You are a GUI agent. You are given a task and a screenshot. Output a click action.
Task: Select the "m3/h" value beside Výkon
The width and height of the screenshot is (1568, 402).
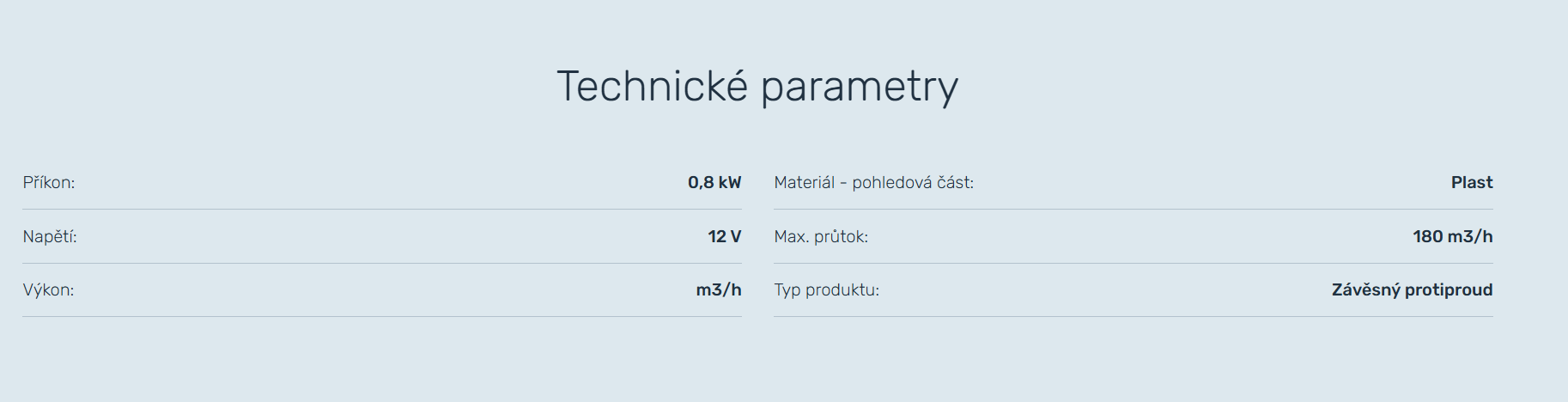point(718,290)
